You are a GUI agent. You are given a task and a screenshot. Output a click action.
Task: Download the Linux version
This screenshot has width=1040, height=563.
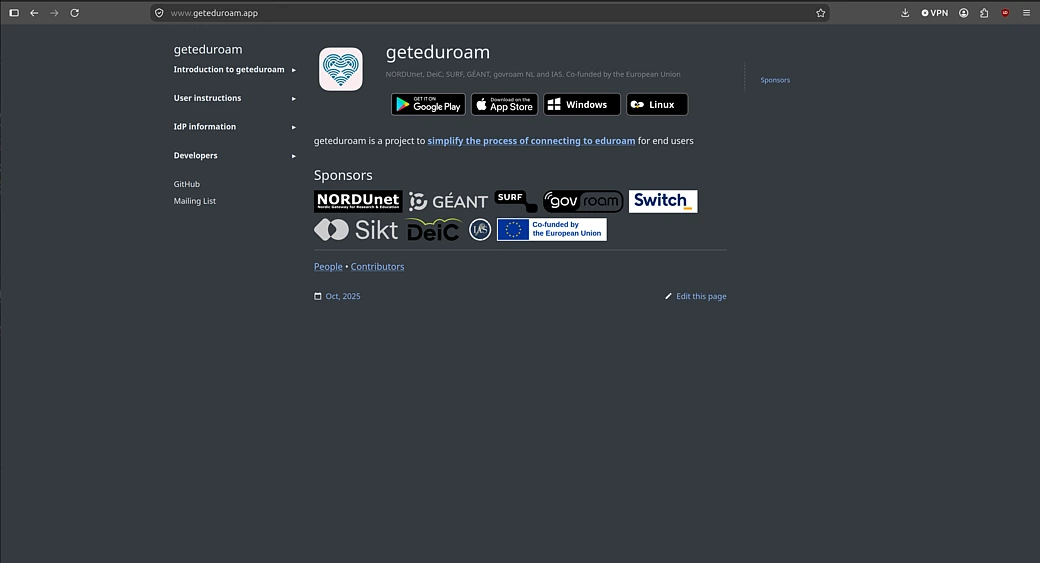657,104
